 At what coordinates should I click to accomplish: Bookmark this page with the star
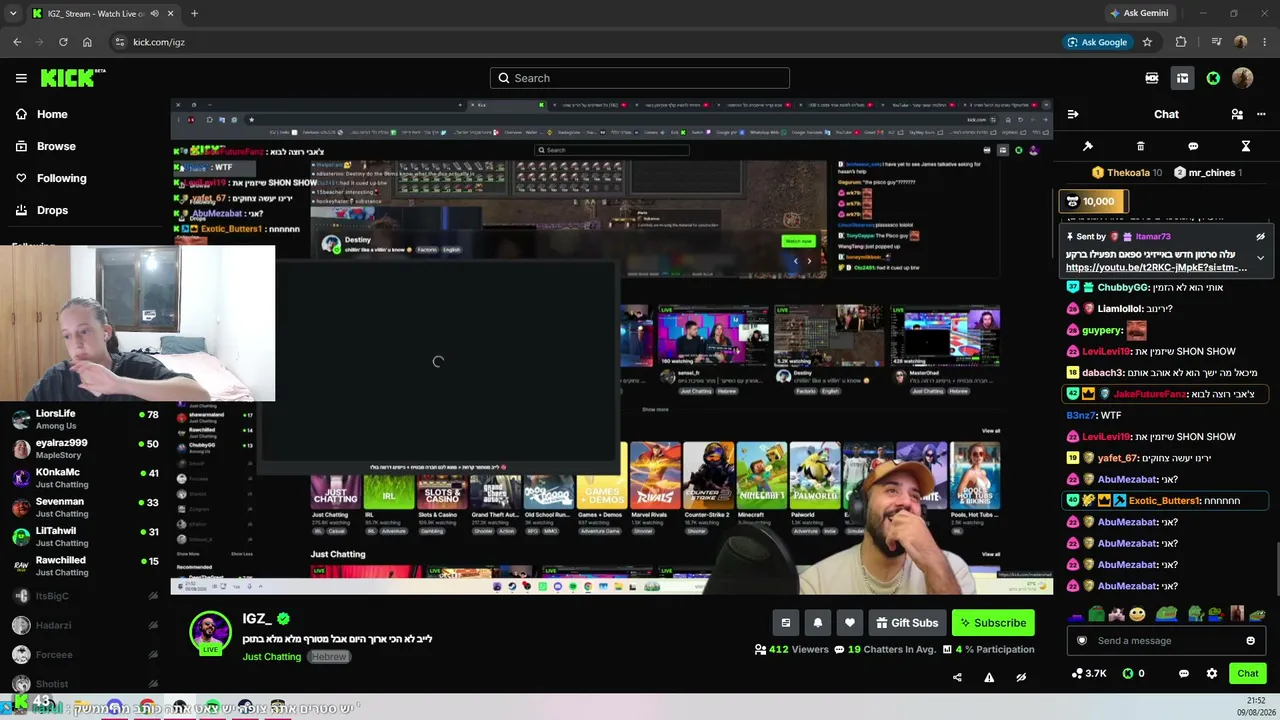1147,42
